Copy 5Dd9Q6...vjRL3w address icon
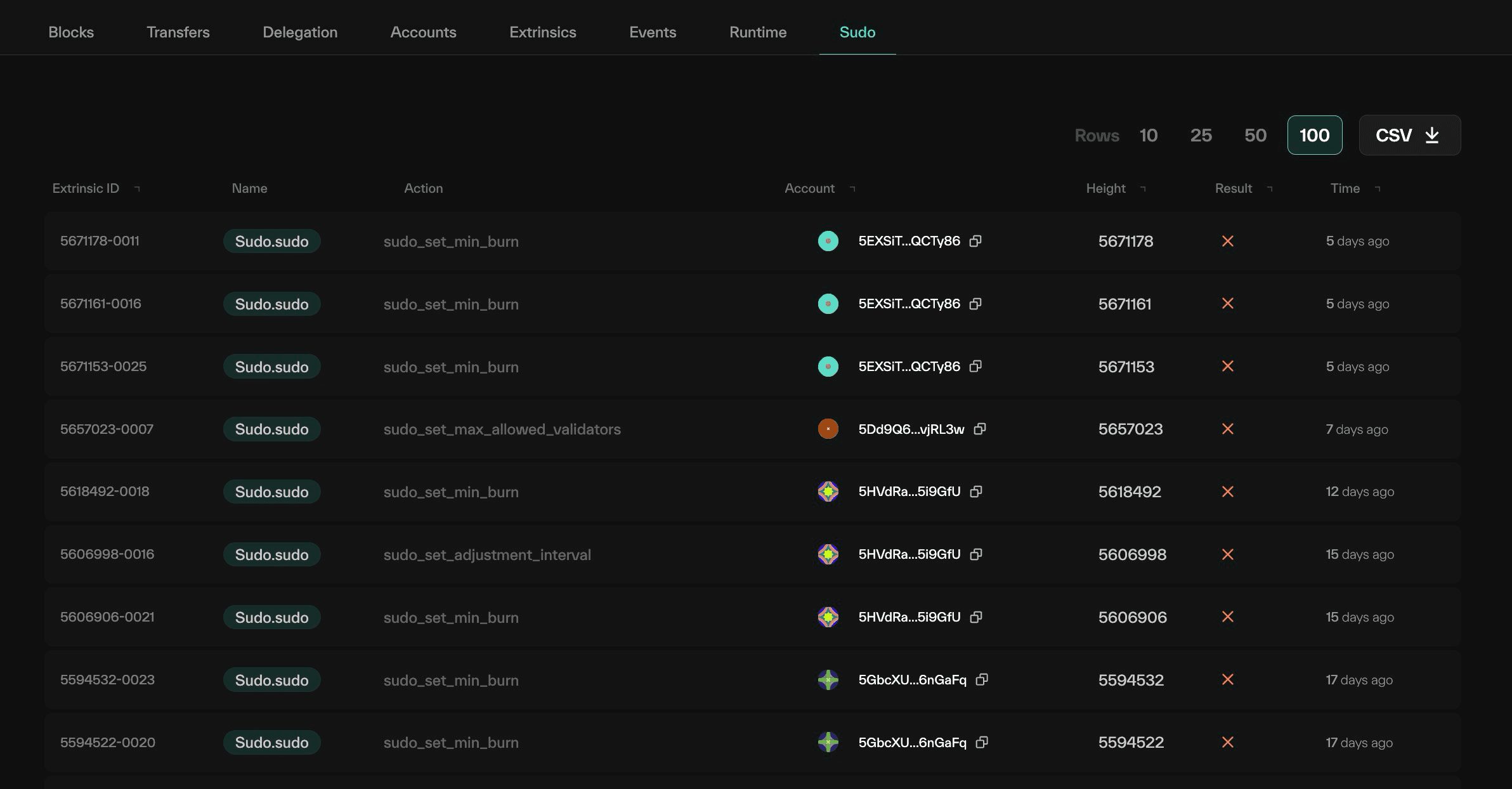The image size is (1512, 789). [980, 429]
